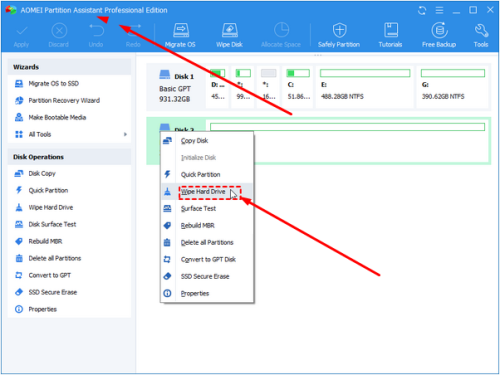Open Partition Recovery Wizard link

(64, 101)
